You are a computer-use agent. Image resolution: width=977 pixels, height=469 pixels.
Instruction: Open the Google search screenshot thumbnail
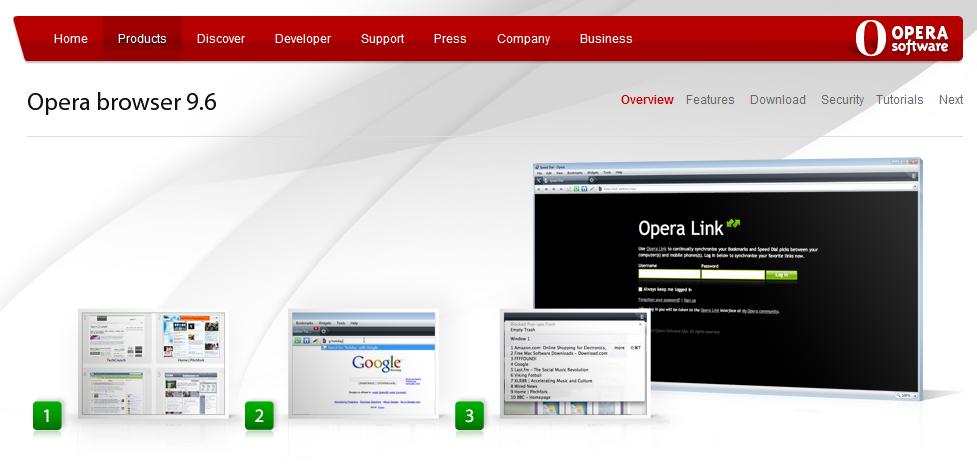click(364, 364)
